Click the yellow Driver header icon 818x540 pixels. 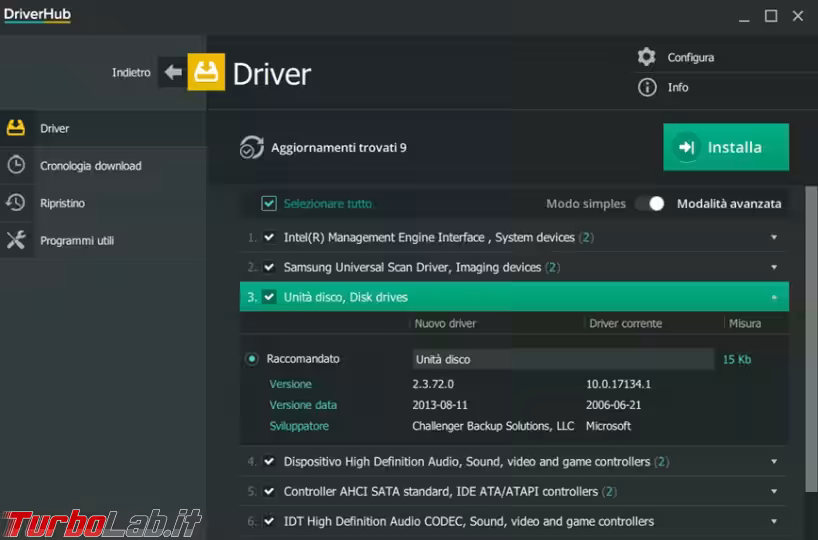(x=206, y=72)
